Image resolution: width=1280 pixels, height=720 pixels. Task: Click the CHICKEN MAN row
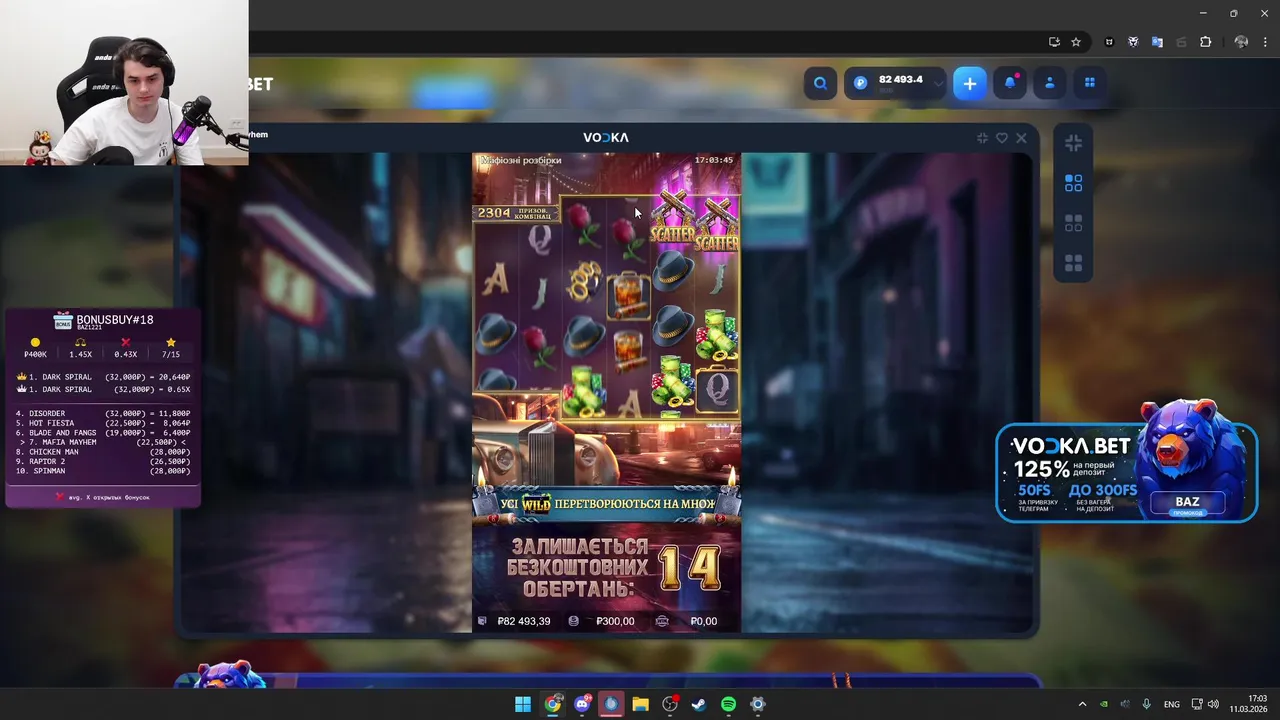click(103, 452)
